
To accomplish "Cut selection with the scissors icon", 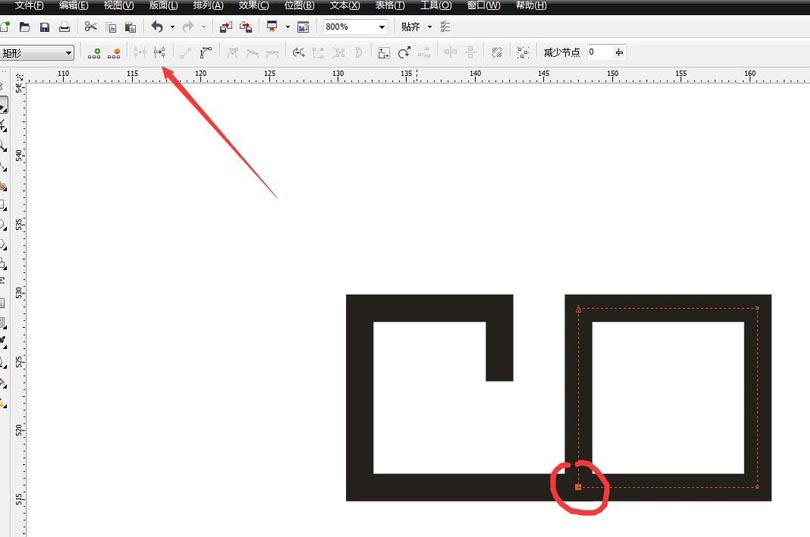I will (x=91, y=26).
